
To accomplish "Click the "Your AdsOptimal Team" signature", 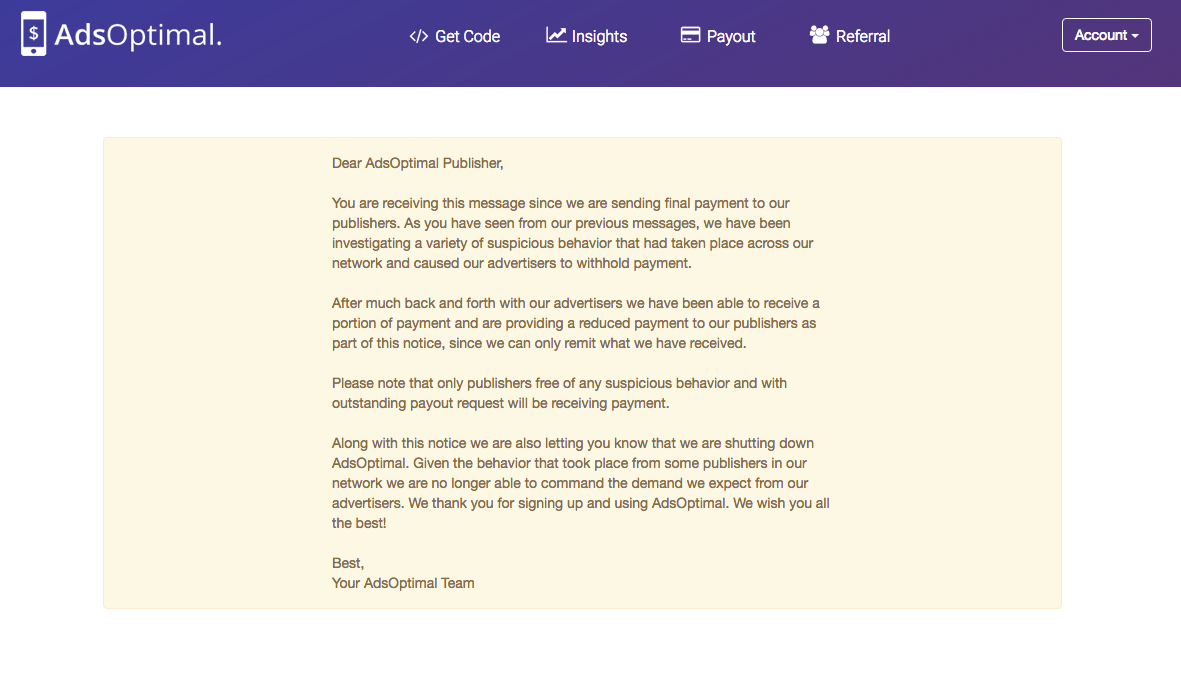I will [x=403, y=583].
